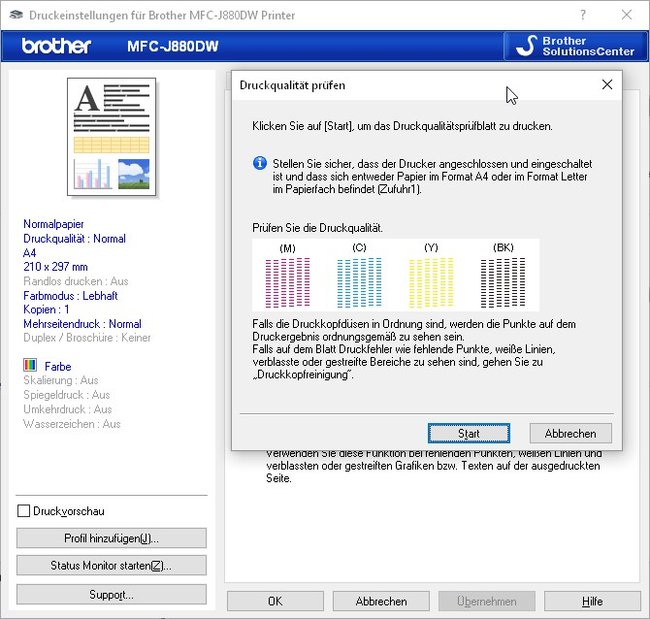
Task: Click 'Mehrseitendruck : Normal' summary text
Action: (82, 323)
